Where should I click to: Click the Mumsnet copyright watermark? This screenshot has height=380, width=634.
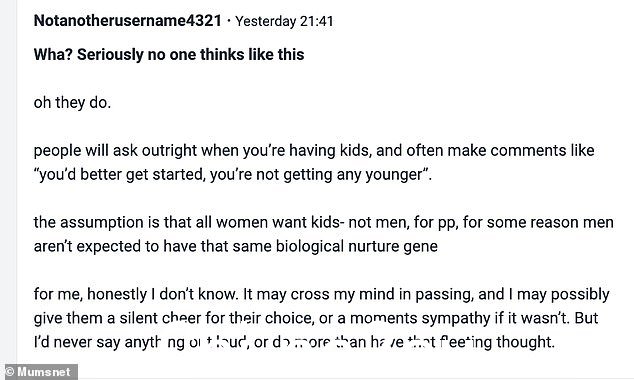click(x=38, y=372)
